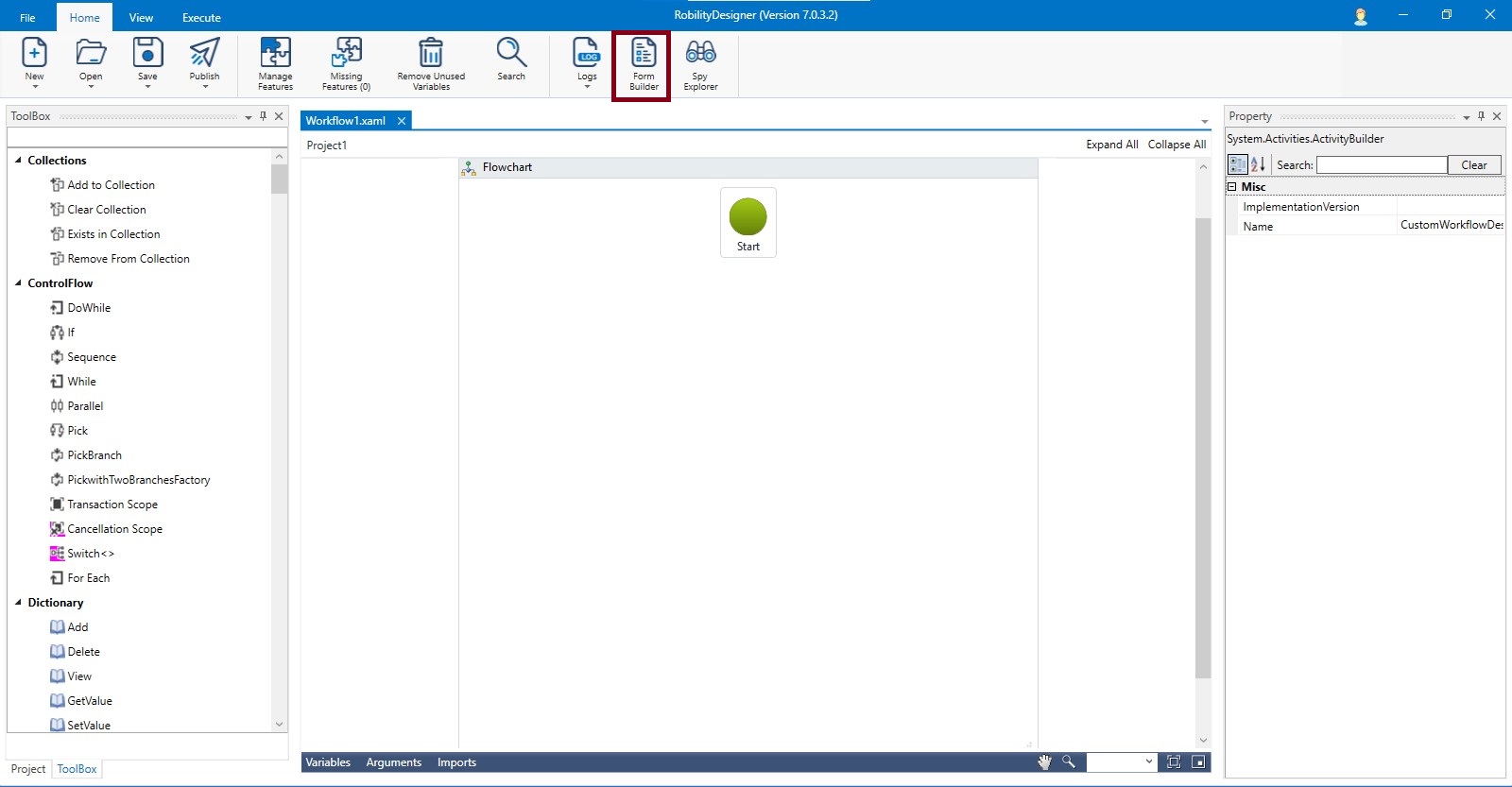Click the Property search input field

pos(1381,165)
